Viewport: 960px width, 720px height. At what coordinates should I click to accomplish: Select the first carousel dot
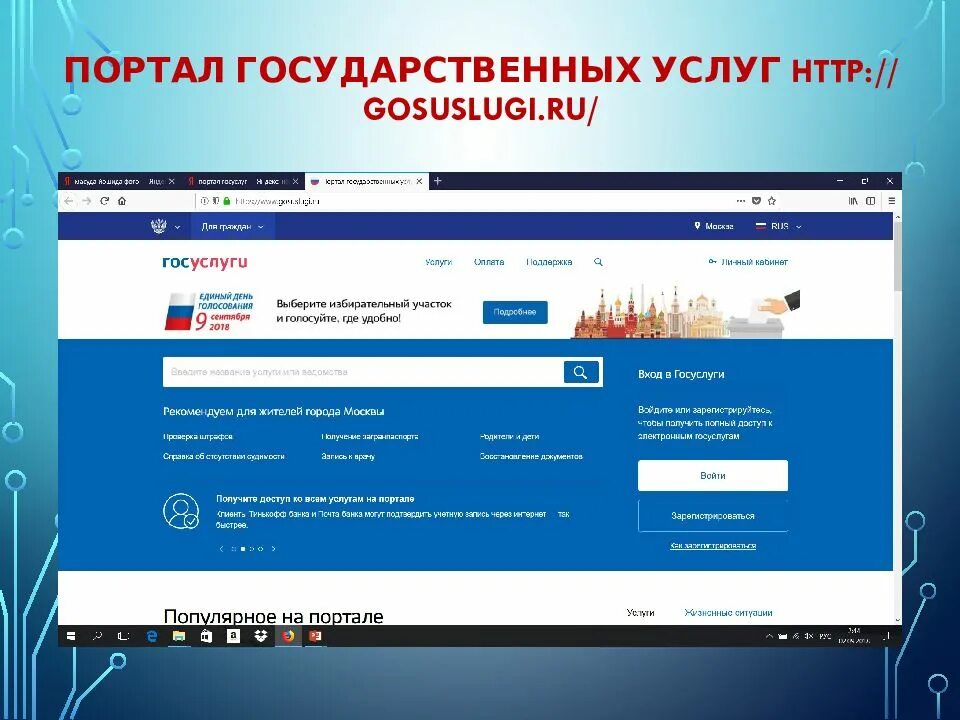click(234, 549)
